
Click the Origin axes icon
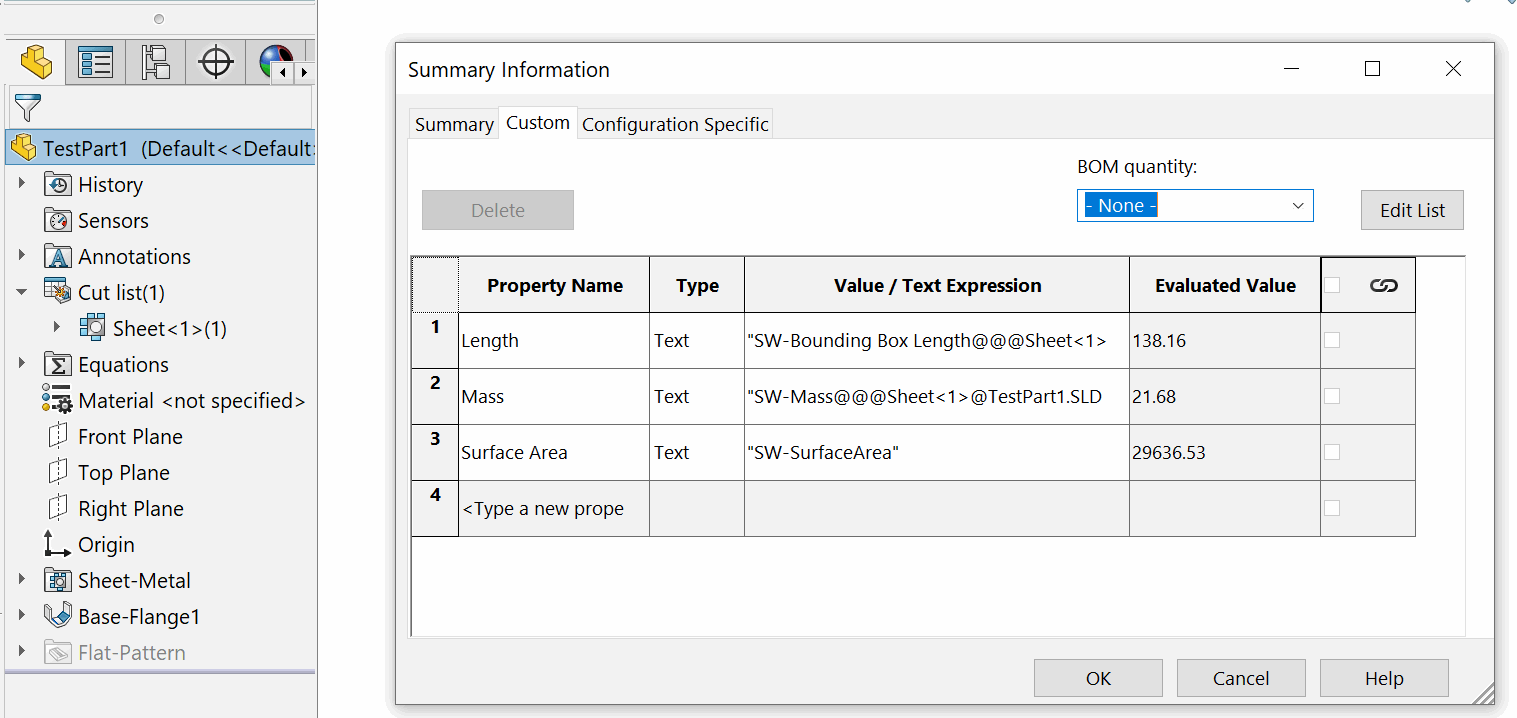coord(58,544)
